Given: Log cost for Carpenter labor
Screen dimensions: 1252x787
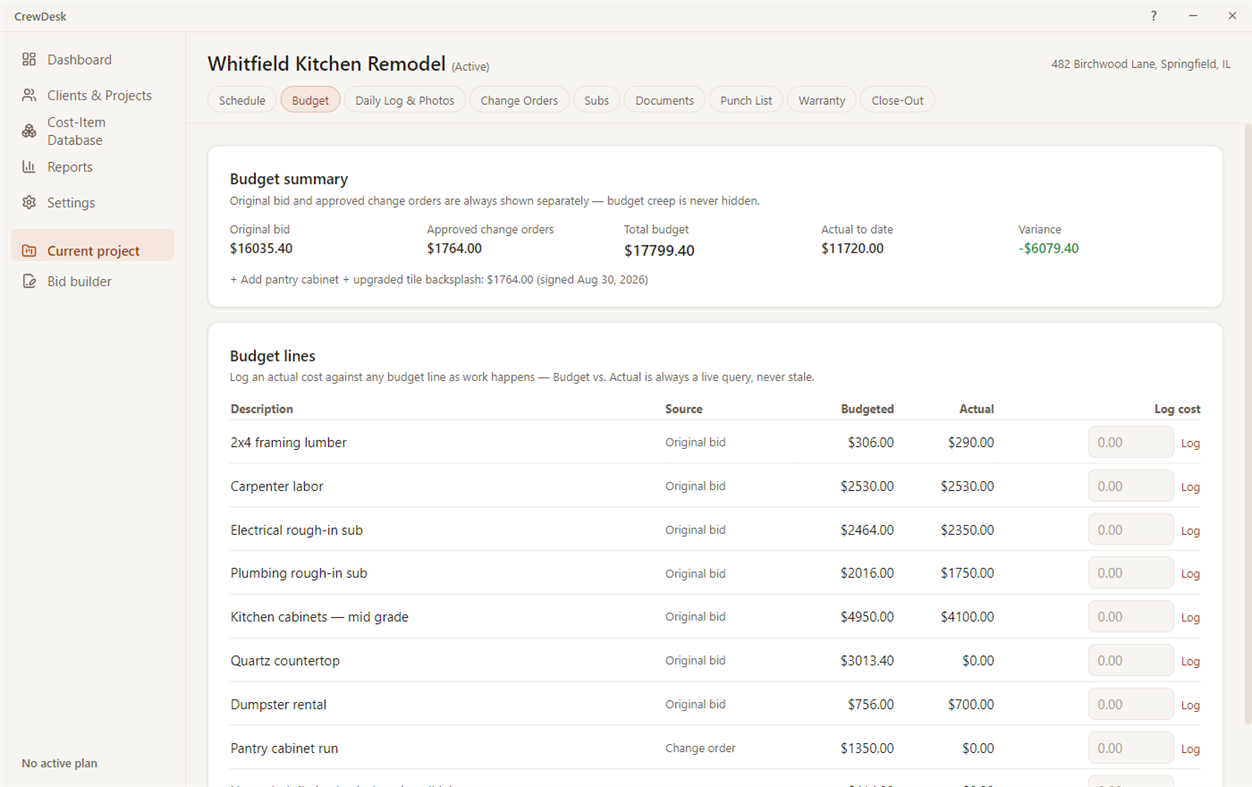Looking at the screenshot, I should coord(1190,487).
